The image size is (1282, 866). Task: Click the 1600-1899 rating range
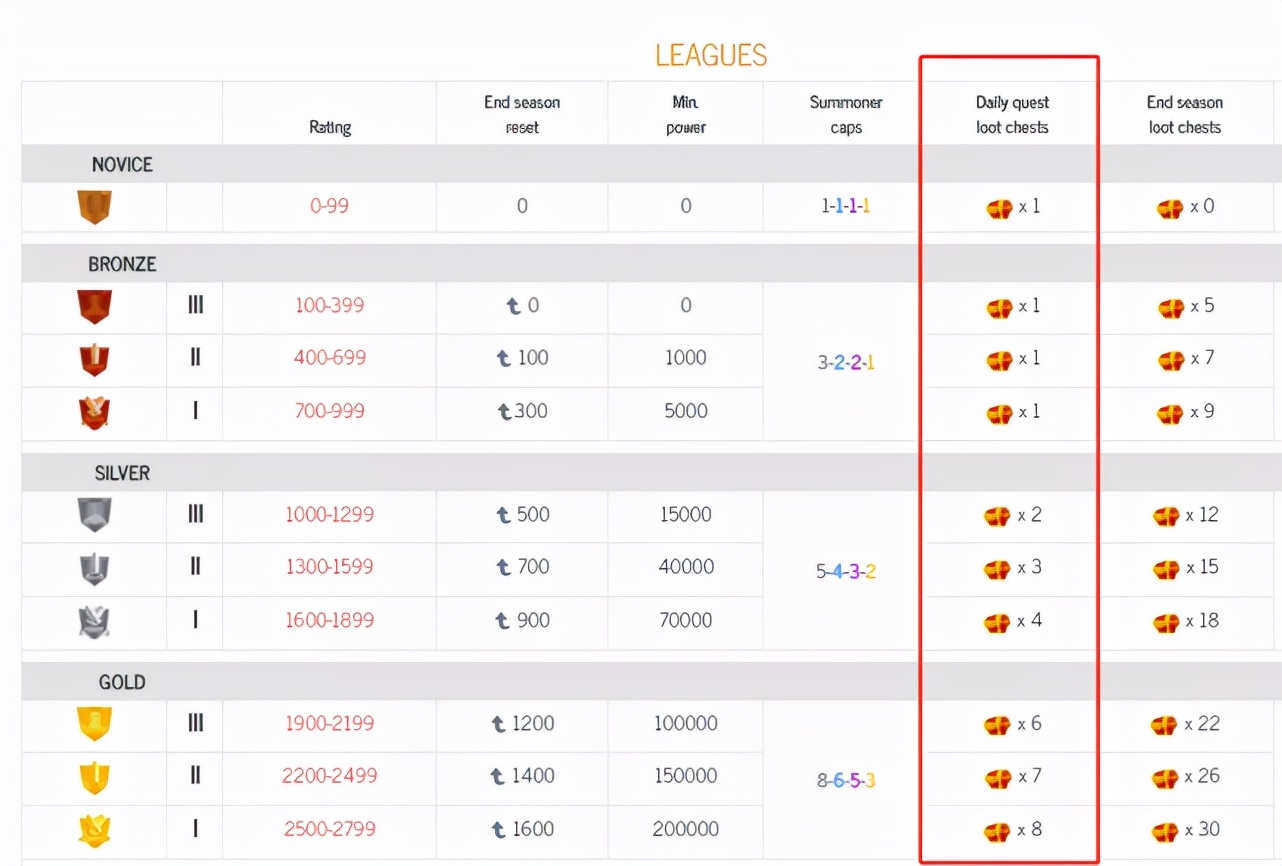point(330,620)
